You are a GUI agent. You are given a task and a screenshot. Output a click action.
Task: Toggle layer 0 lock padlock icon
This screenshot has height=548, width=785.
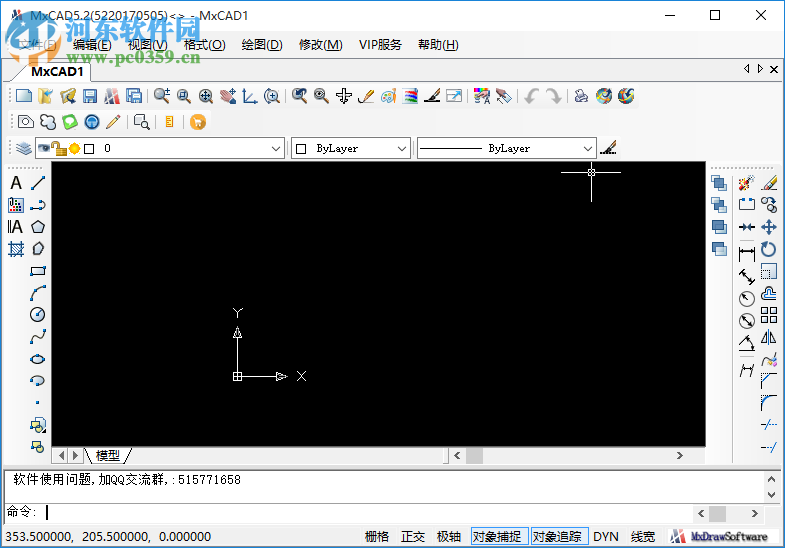[60, 148]
